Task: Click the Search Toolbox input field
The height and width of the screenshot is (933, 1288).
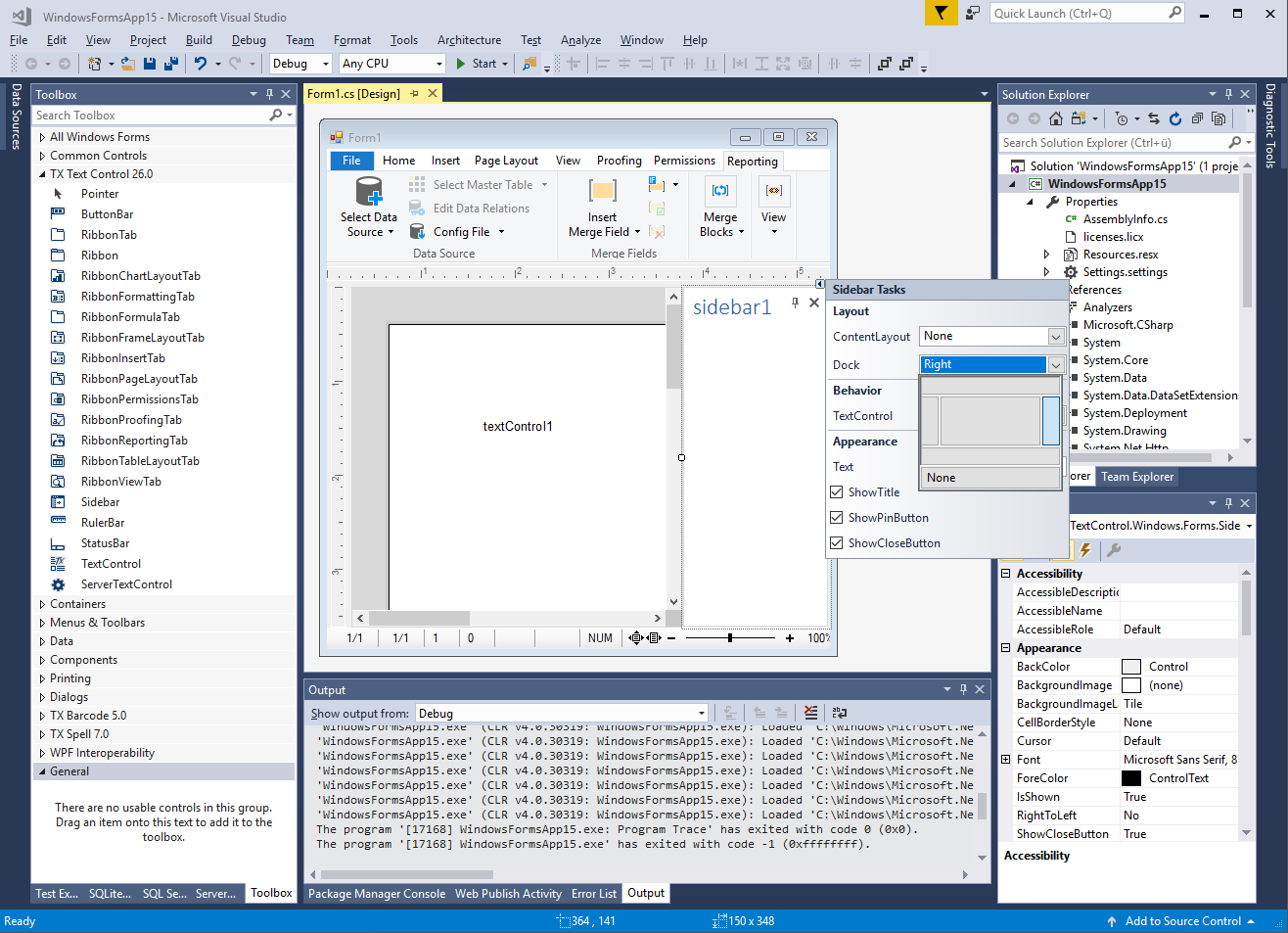Action: (151, 116)
